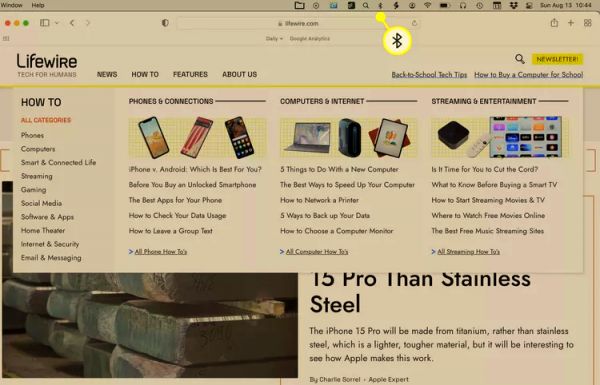Click the lightning bolt menu bar icon
The image size is (600, 385).
(396, 5)
